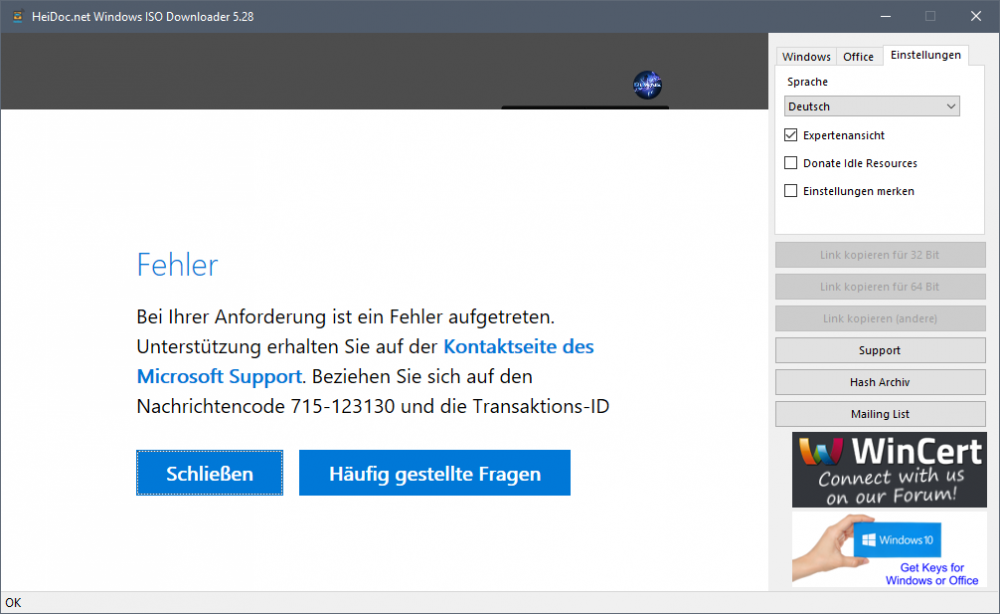Click the Sprache label

(807, 82)
